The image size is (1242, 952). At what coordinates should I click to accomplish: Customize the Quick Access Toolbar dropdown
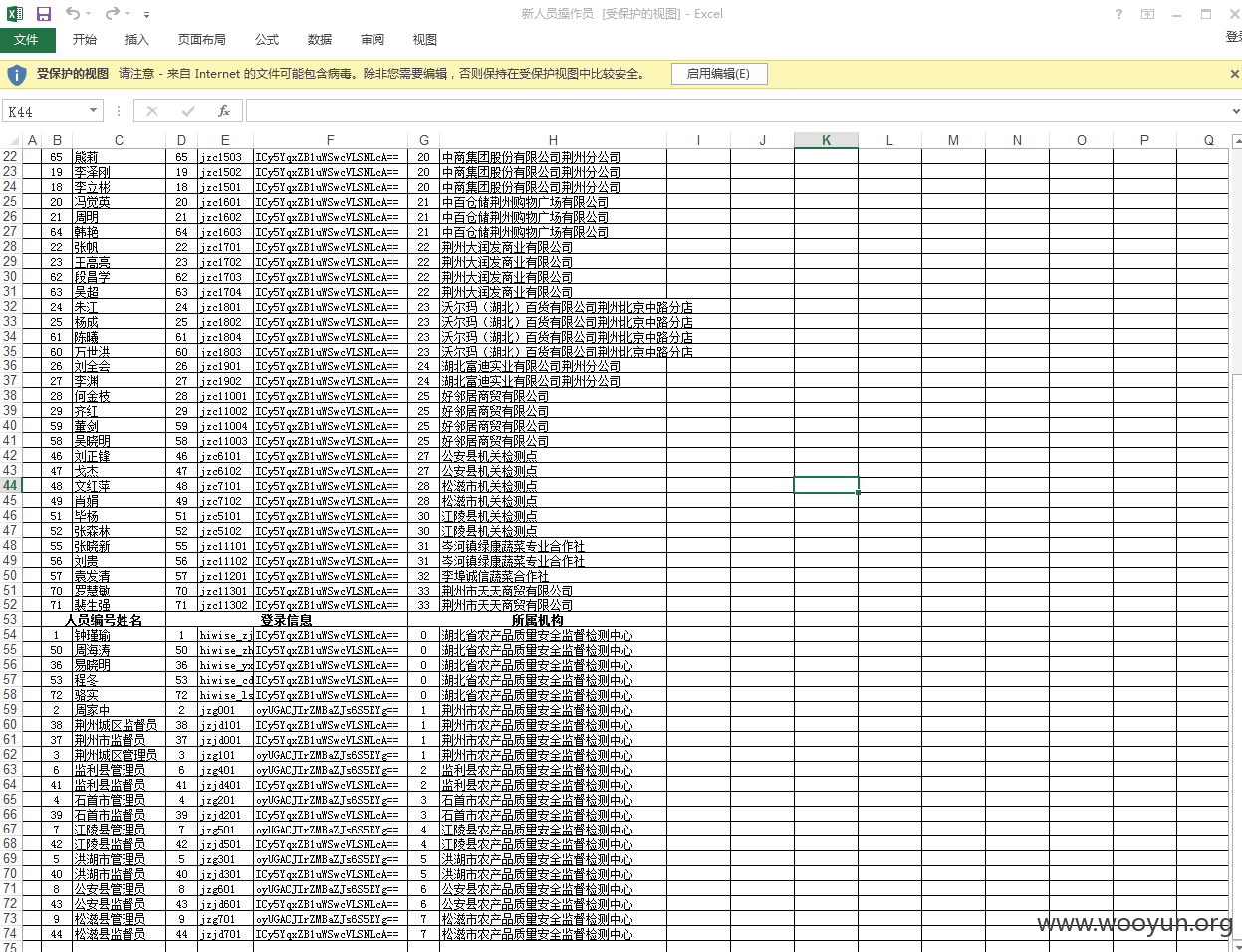(x=147, y=15)
